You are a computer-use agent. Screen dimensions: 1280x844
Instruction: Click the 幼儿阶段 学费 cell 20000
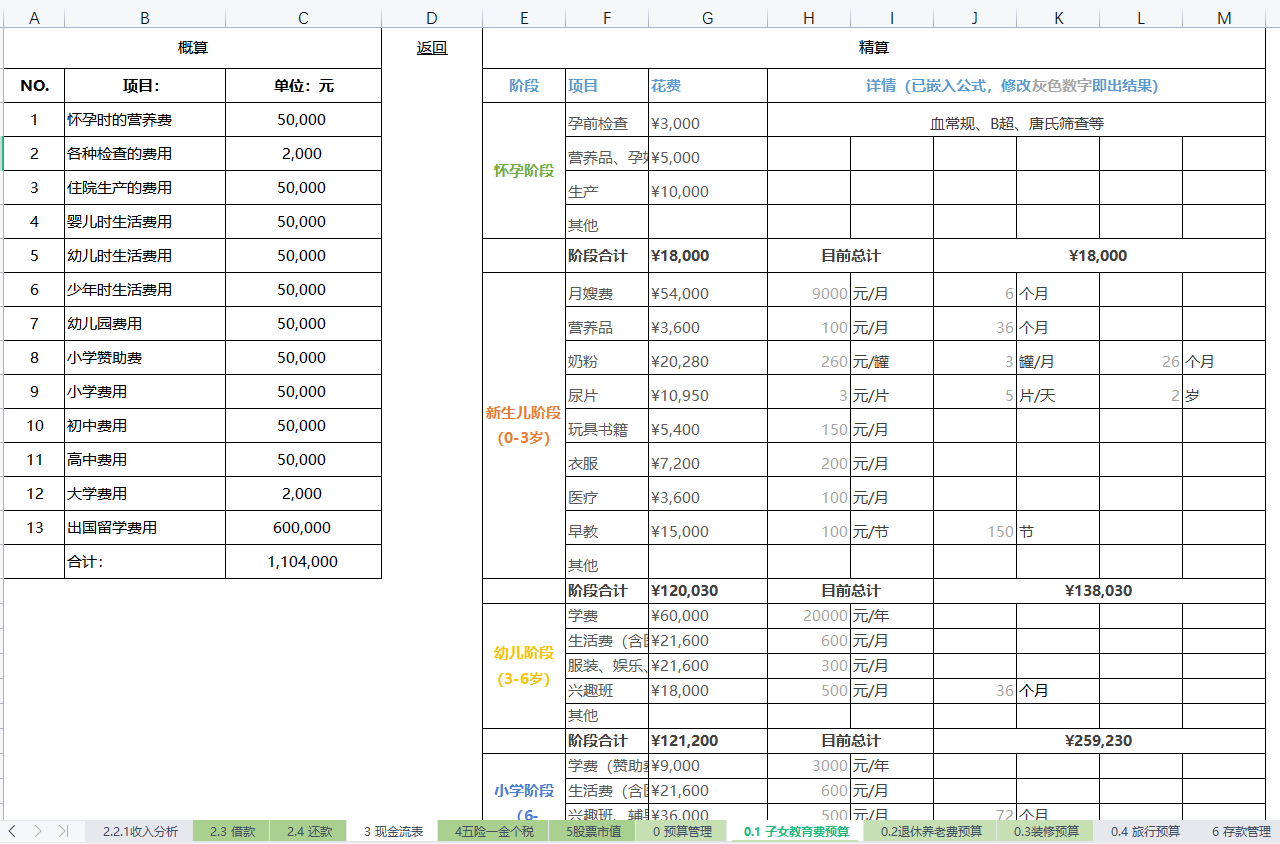coord(809,616)
